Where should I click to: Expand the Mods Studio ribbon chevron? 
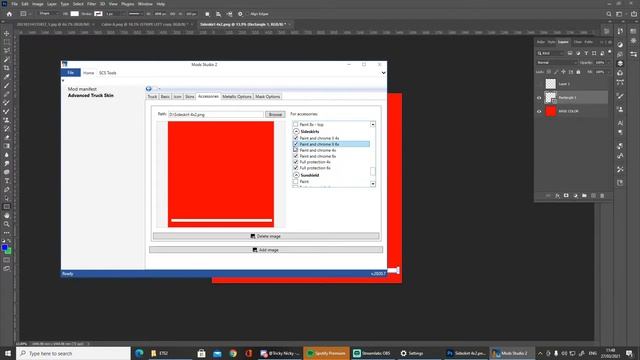383,73
